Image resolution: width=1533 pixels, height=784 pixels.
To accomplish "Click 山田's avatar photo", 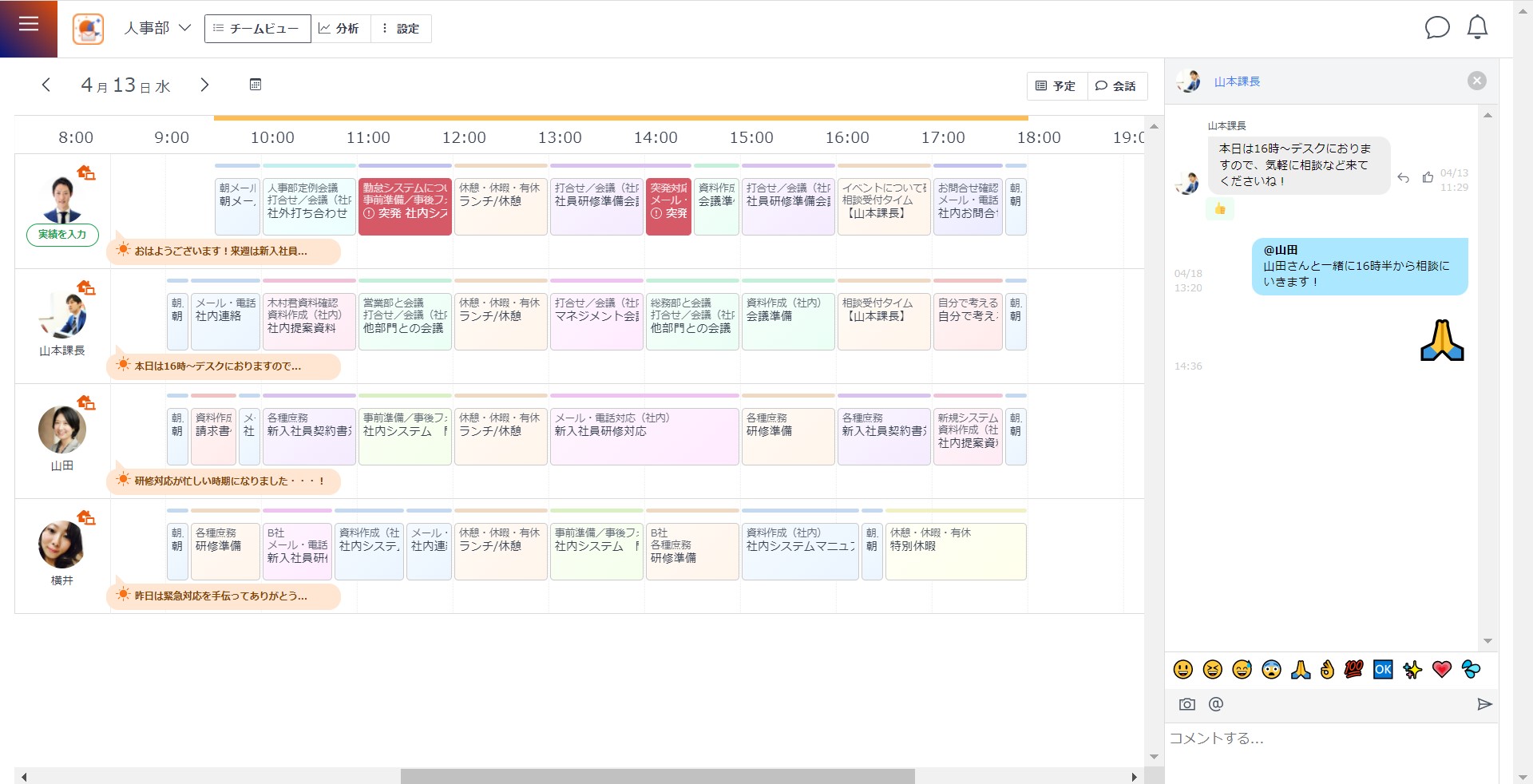I will [62, 430].
